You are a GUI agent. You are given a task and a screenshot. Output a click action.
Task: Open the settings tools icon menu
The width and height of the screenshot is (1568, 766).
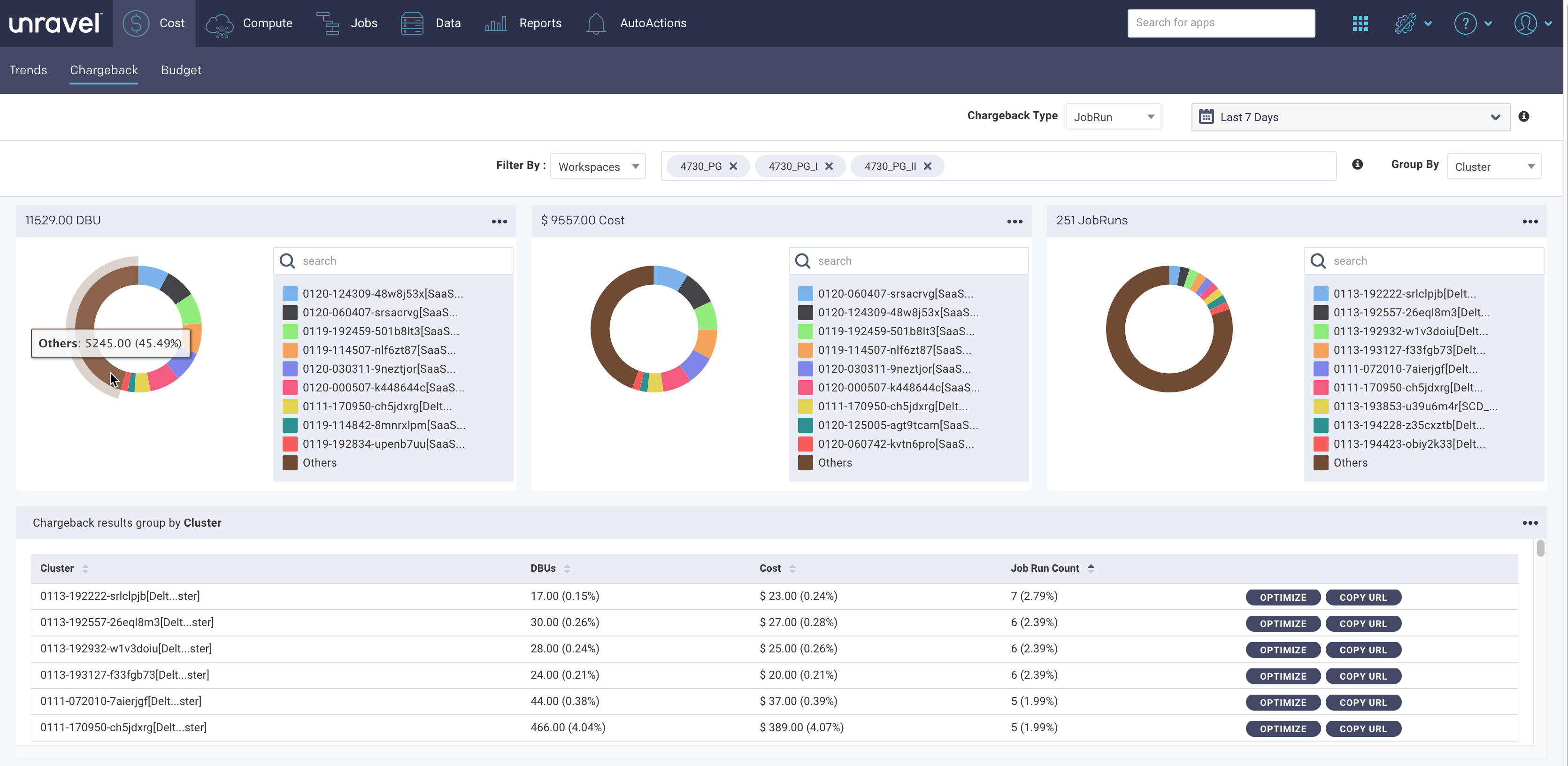click(x=1413, y=24)
